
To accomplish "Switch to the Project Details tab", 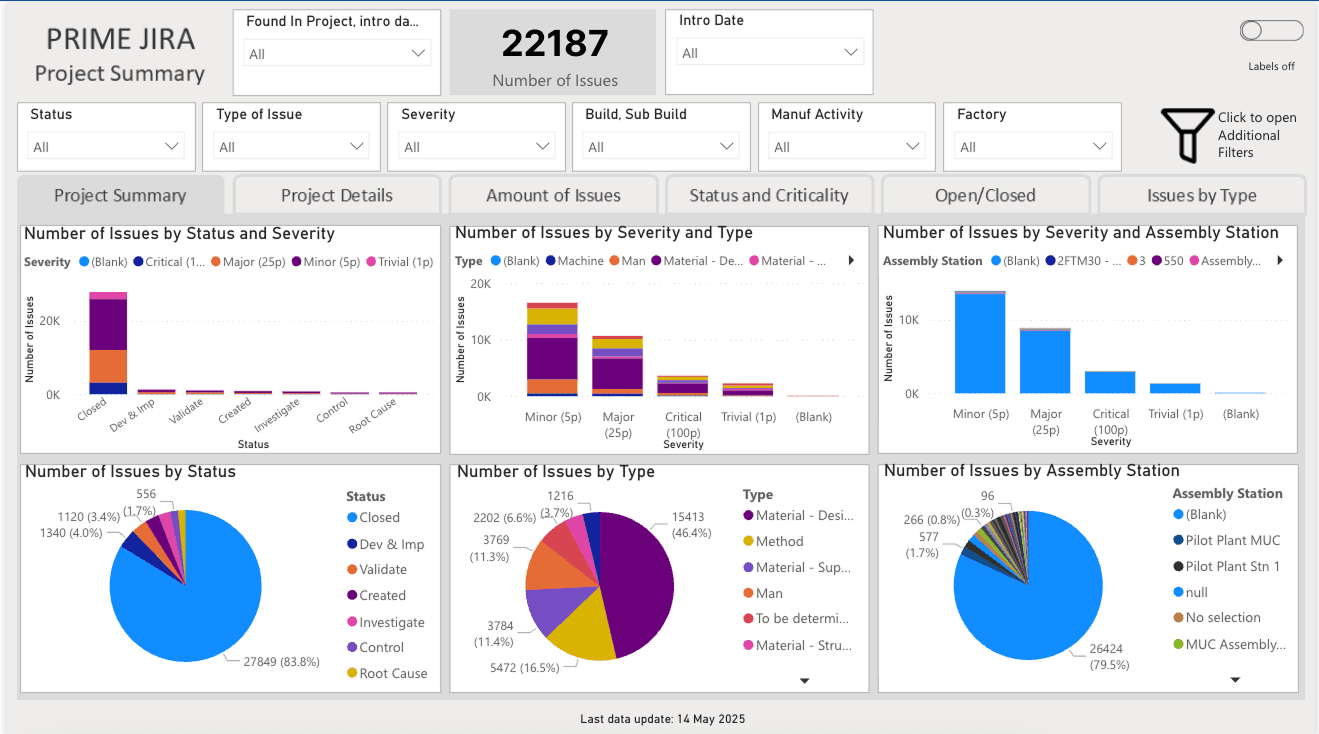I will point(337,195).
